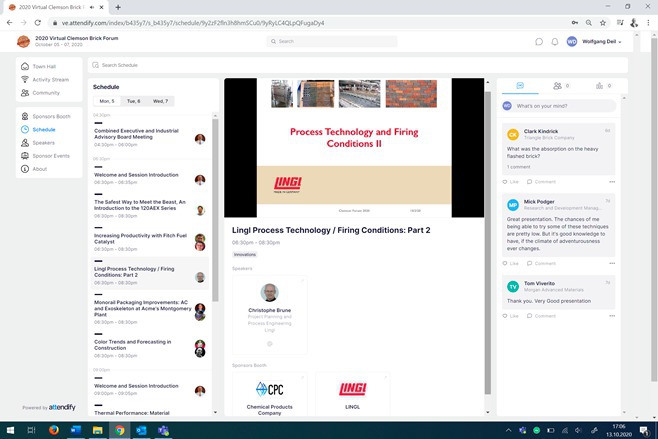Open Wolfgang Deil user menu
The height and width of the screenshot is (439, 658).
[x=594, y=42]
